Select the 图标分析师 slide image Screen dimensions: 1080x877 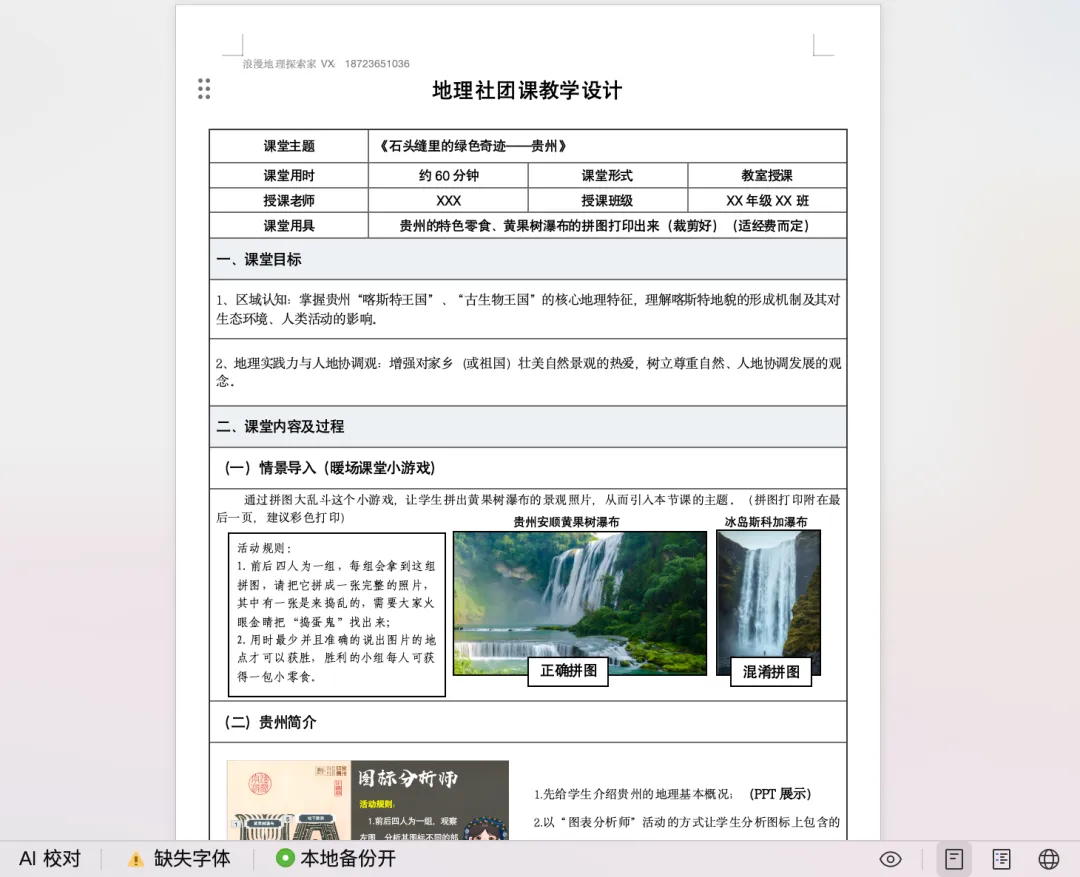368,800
